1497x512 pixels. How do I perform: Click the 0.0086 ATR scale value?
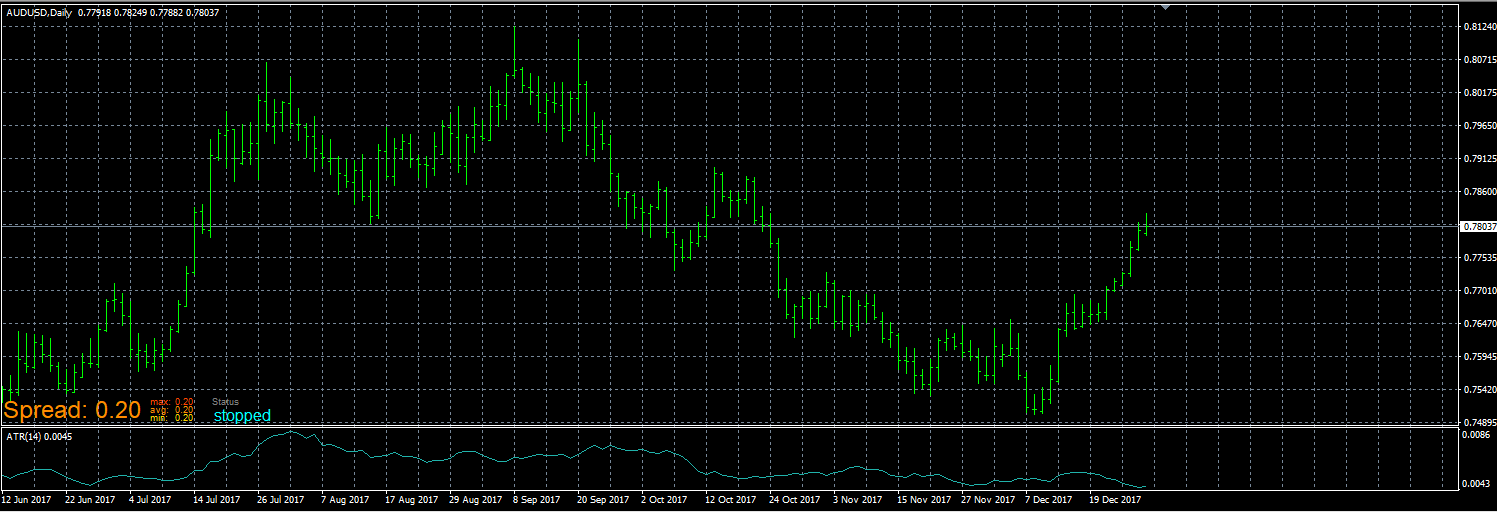[1475, 436]
